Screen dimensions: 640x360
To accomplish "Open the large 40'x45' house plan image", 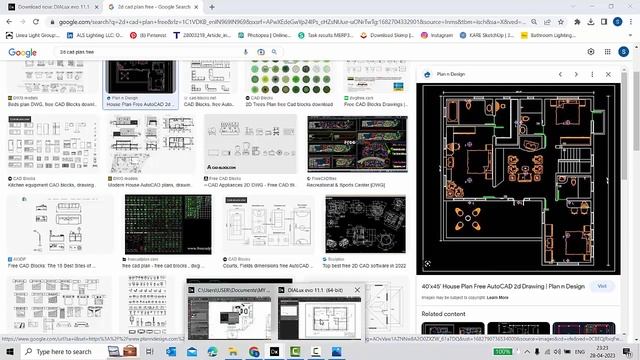I will pyautogui.click(x=518, y=179).
